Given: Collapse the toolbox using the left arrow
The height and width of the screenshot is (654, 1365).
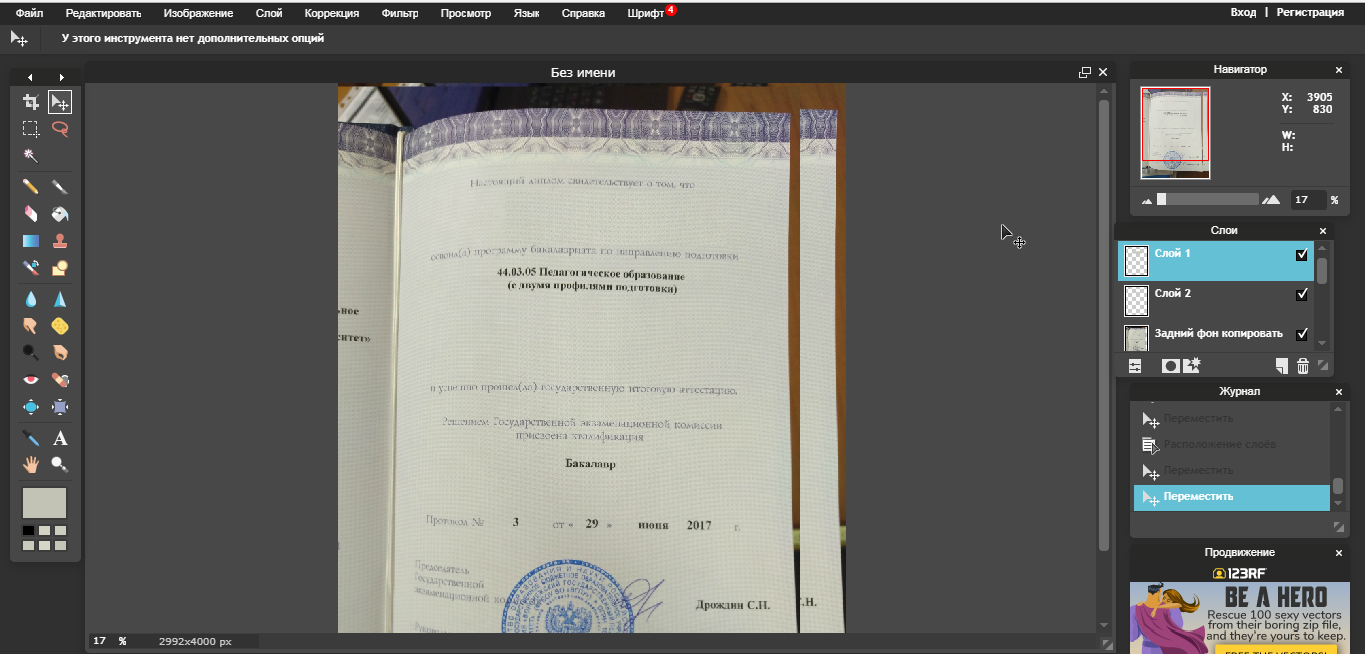Looking at the screenshot, I should pyautogui.click(x=30, y=78).
